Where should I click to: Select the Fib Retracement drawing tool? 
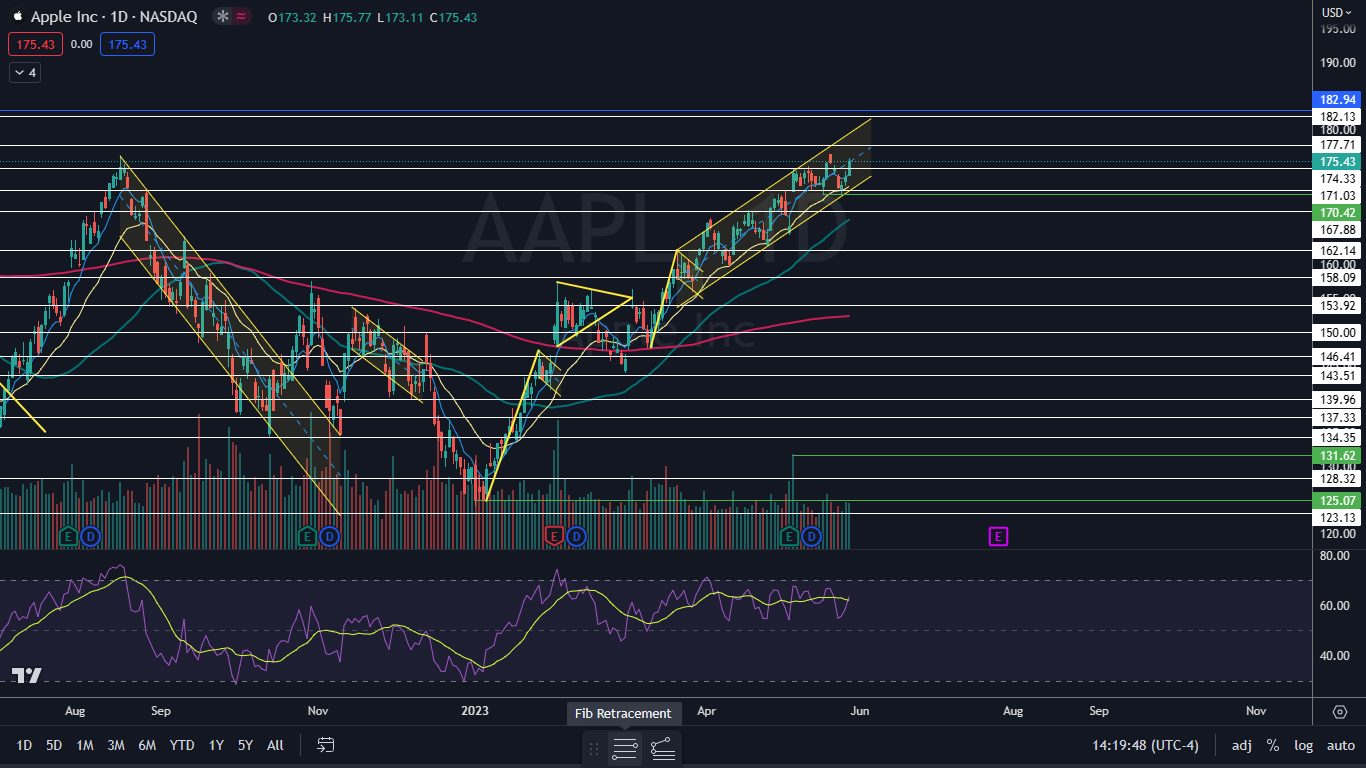pos(625,747)
